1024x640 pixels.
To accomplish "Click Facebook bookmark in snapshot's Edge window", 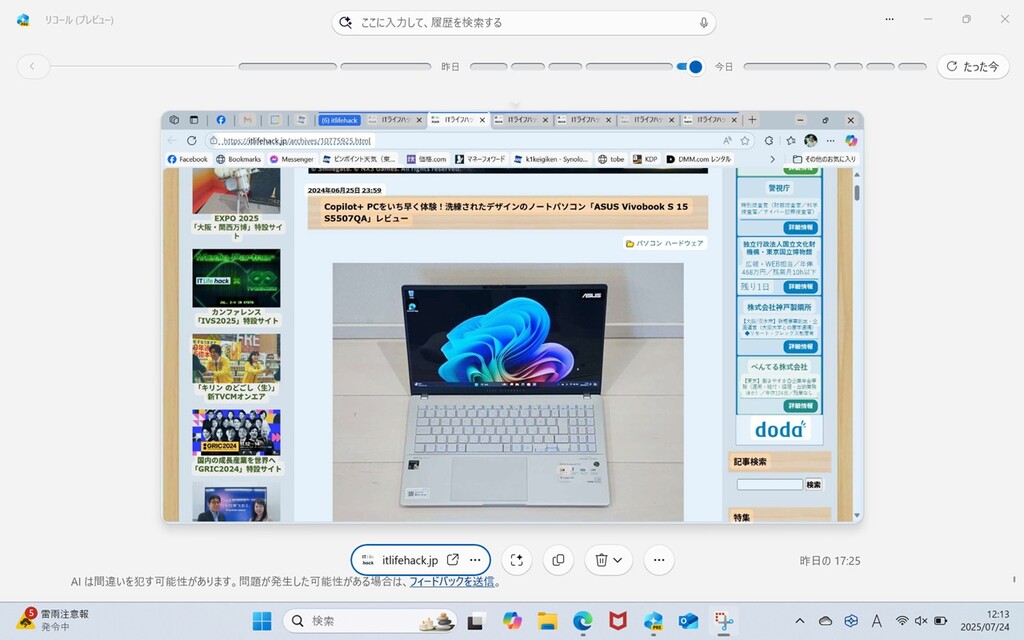I will (187, 159).
